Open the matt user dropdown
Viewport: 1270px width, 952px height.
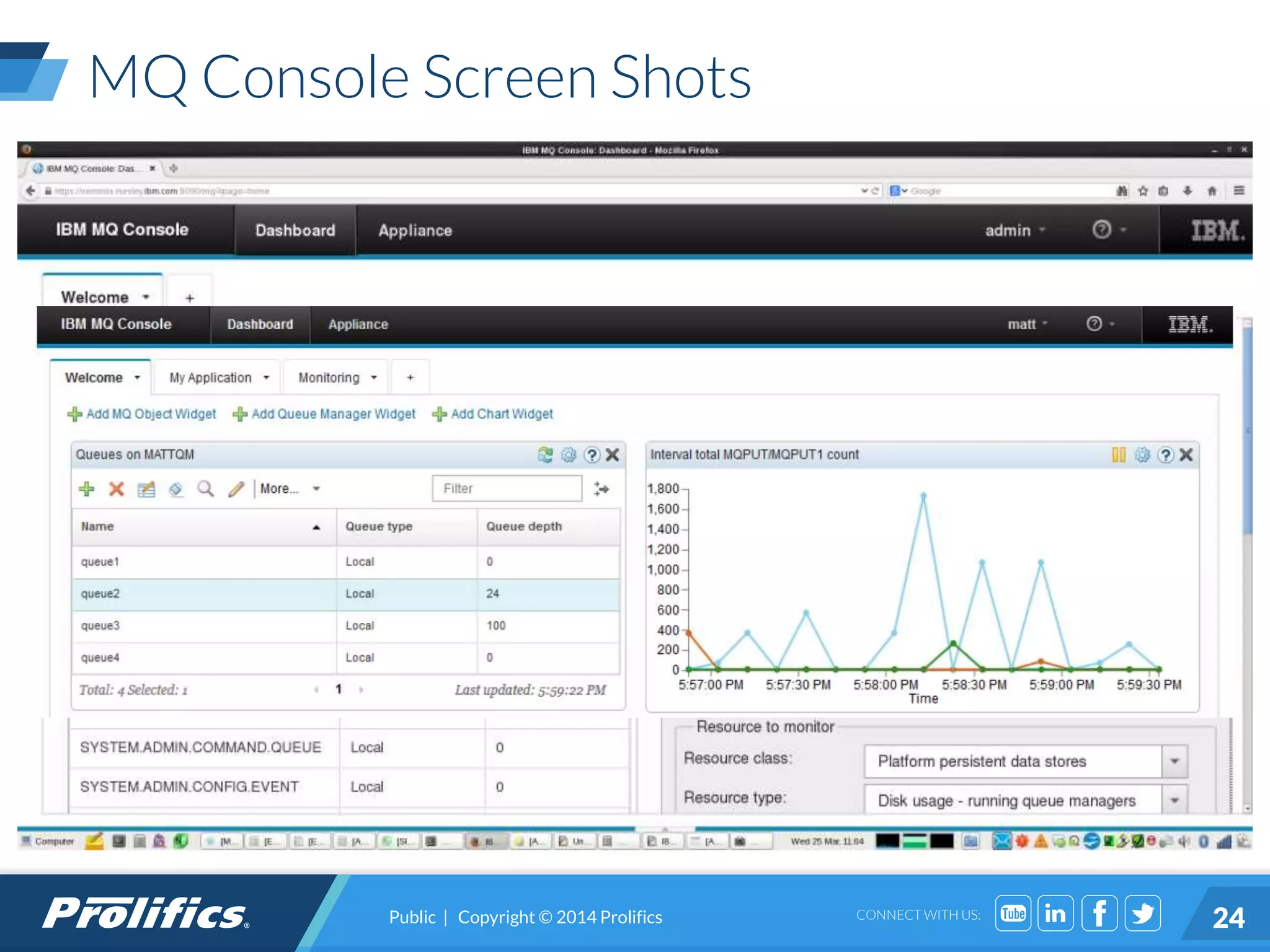pos(1028,324)
